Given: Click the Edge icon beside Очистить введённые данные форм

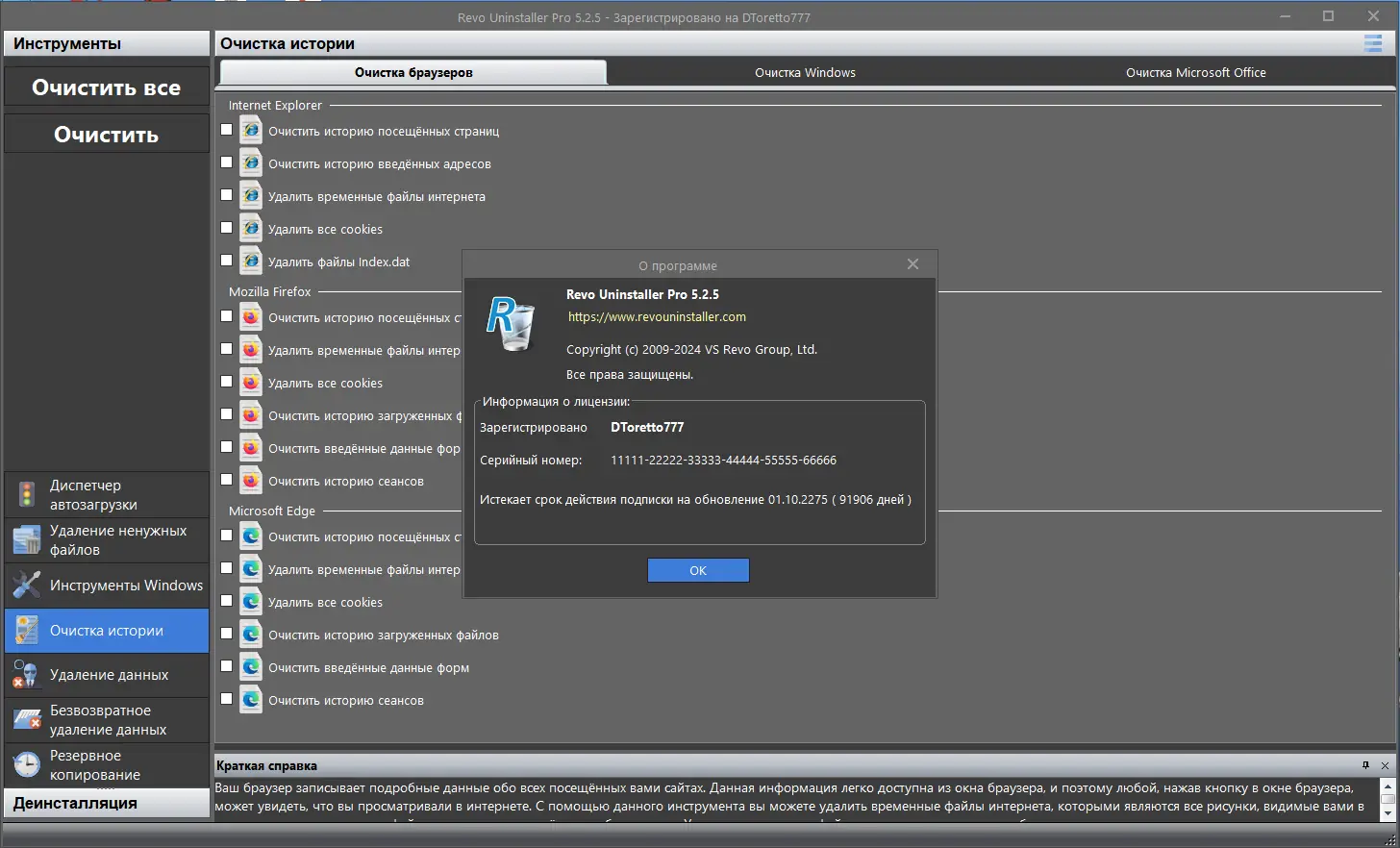Looking at the screenshot, I should (x=251, y=666).
